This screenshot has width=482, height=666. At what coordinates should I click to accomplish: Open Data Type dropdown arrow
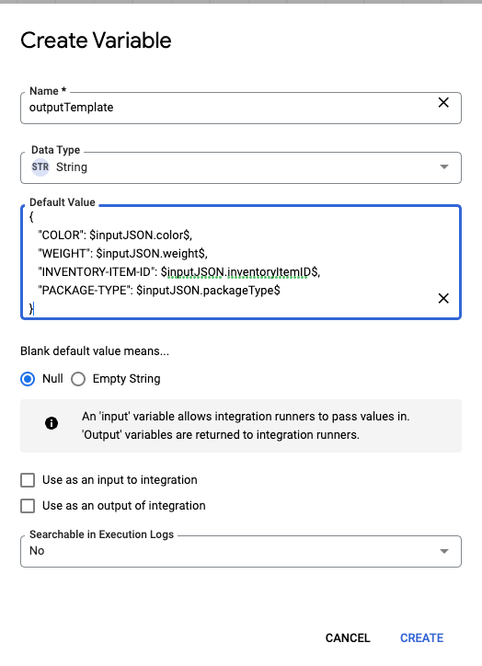444,167
